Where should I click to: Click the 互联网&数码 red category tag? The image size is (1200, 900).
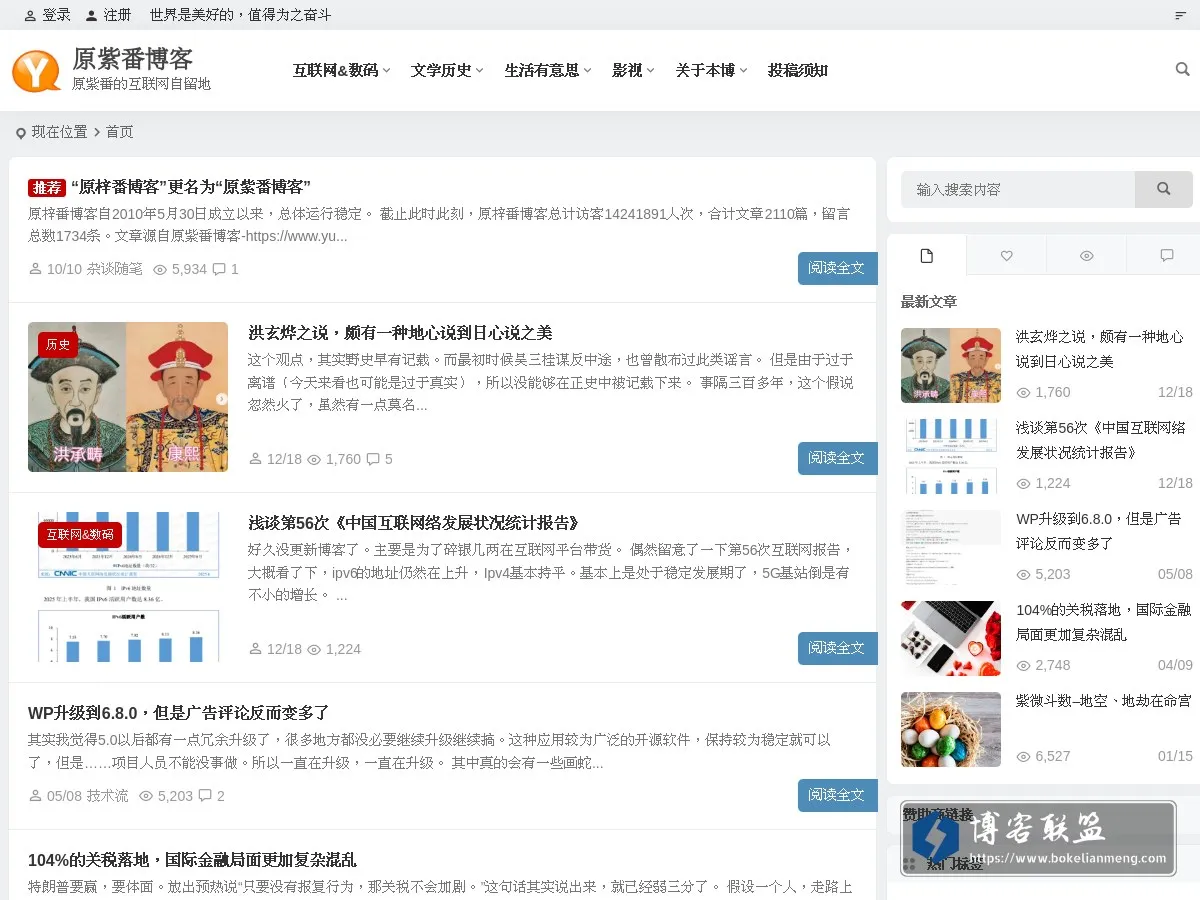click(80, 535)
